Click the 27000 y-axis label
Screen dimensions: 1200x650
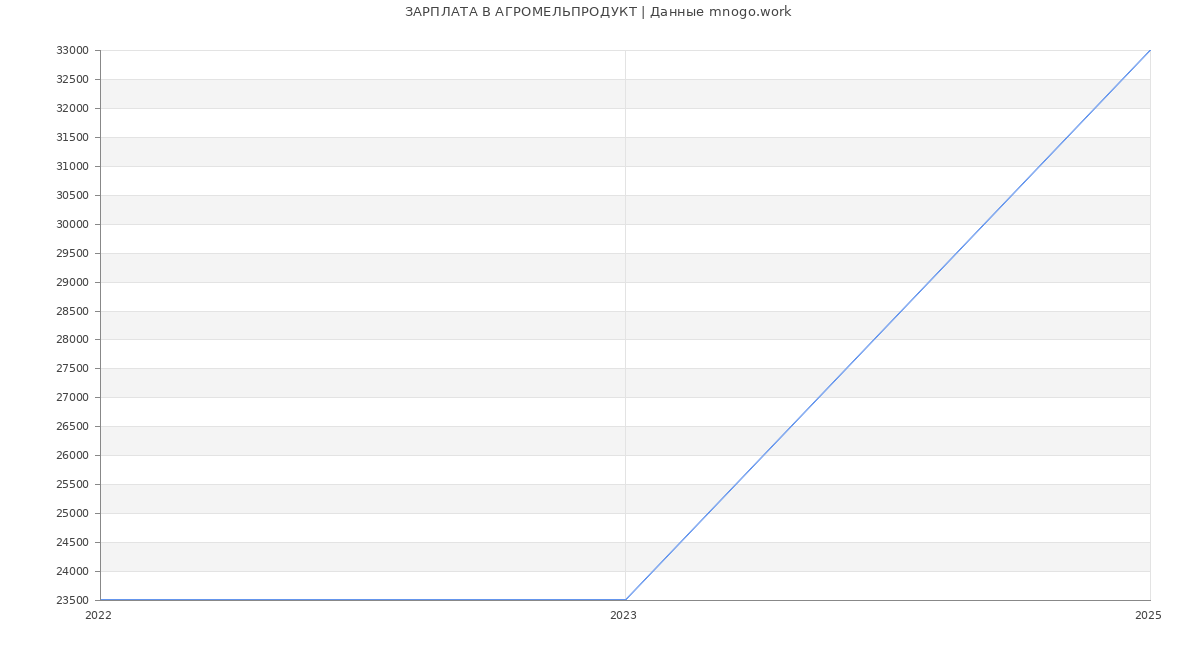72,398
